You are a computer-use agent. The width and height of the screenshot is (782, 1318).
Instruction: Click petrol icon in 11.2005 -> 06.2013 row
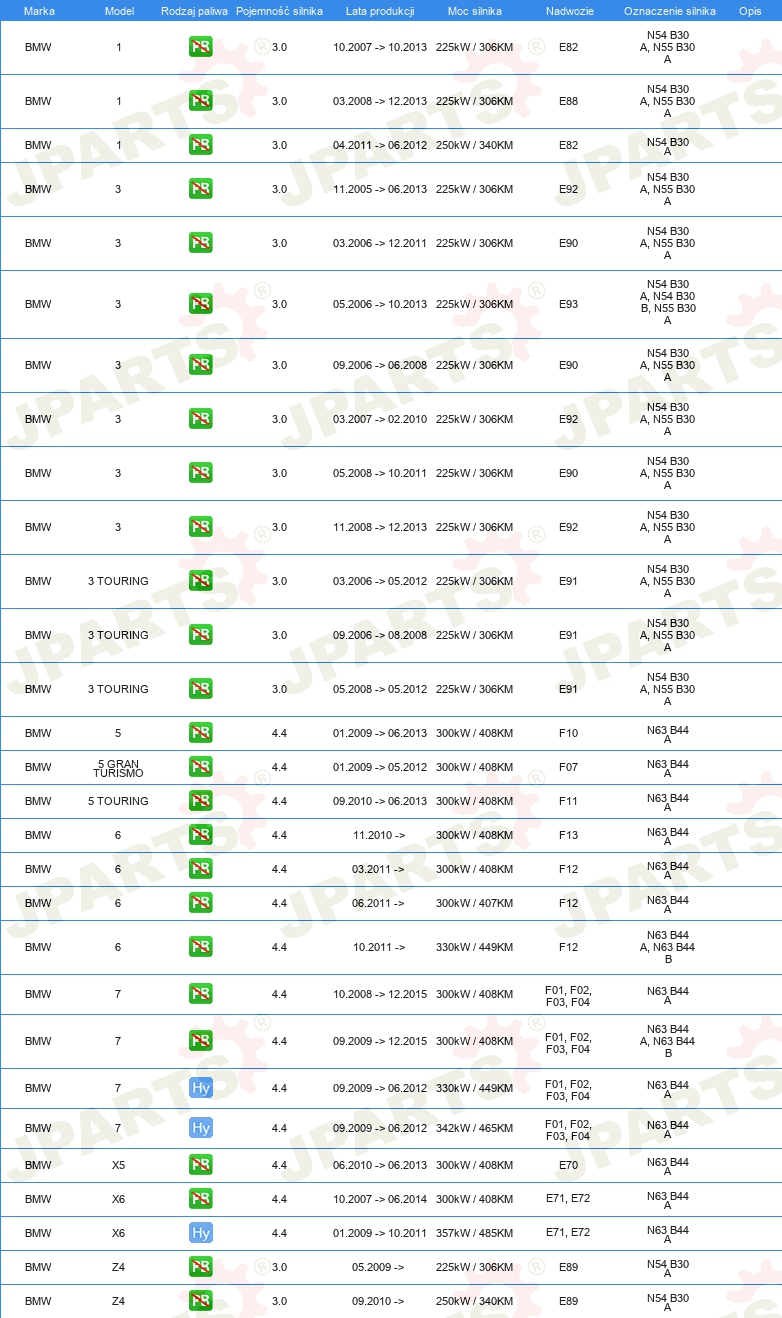200,189
